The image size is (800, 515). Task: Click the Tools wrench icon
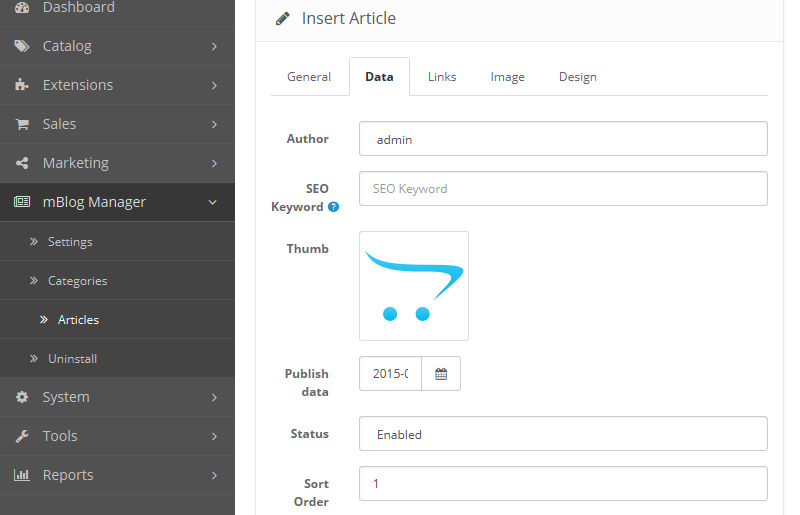point(22,436)
